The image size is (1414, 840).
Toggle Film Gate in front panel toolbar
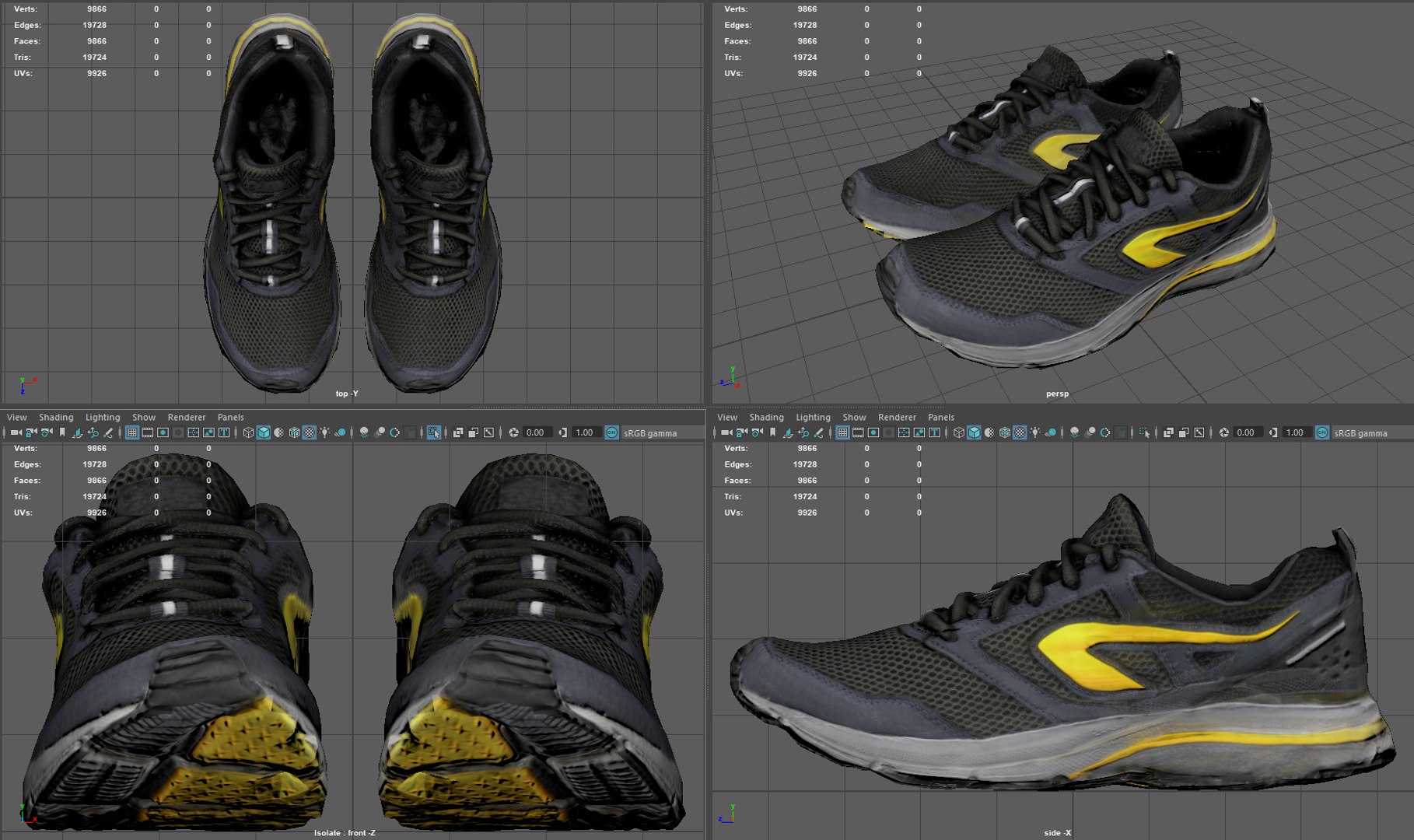[148, 432]
